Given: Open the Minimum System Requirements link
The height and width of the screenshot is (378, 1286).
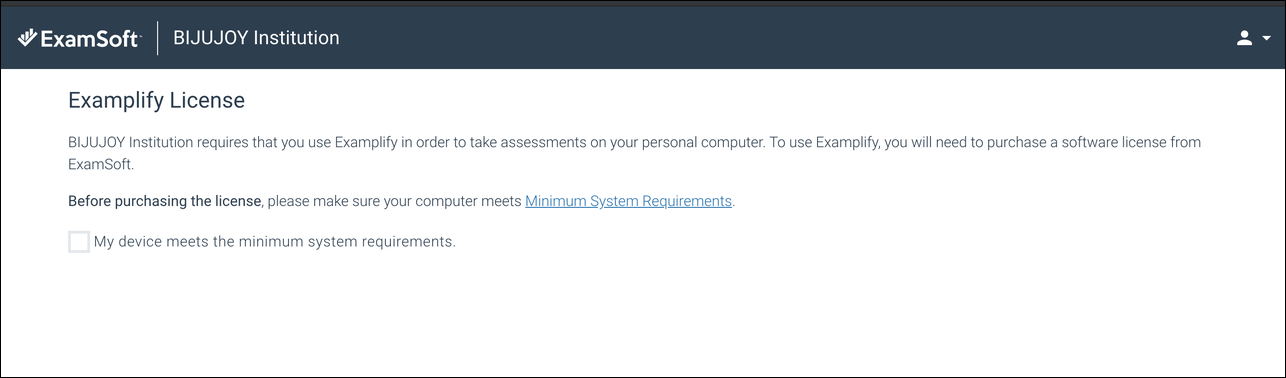Looking at the screenshot, I should [628, 201].
